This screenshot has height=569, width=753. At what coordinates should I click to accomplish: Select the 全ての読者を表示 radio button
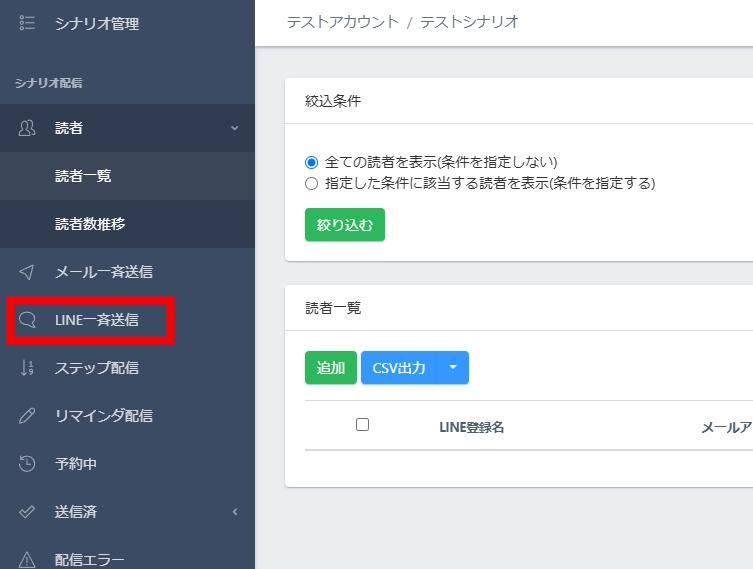(x=311, y=162)
